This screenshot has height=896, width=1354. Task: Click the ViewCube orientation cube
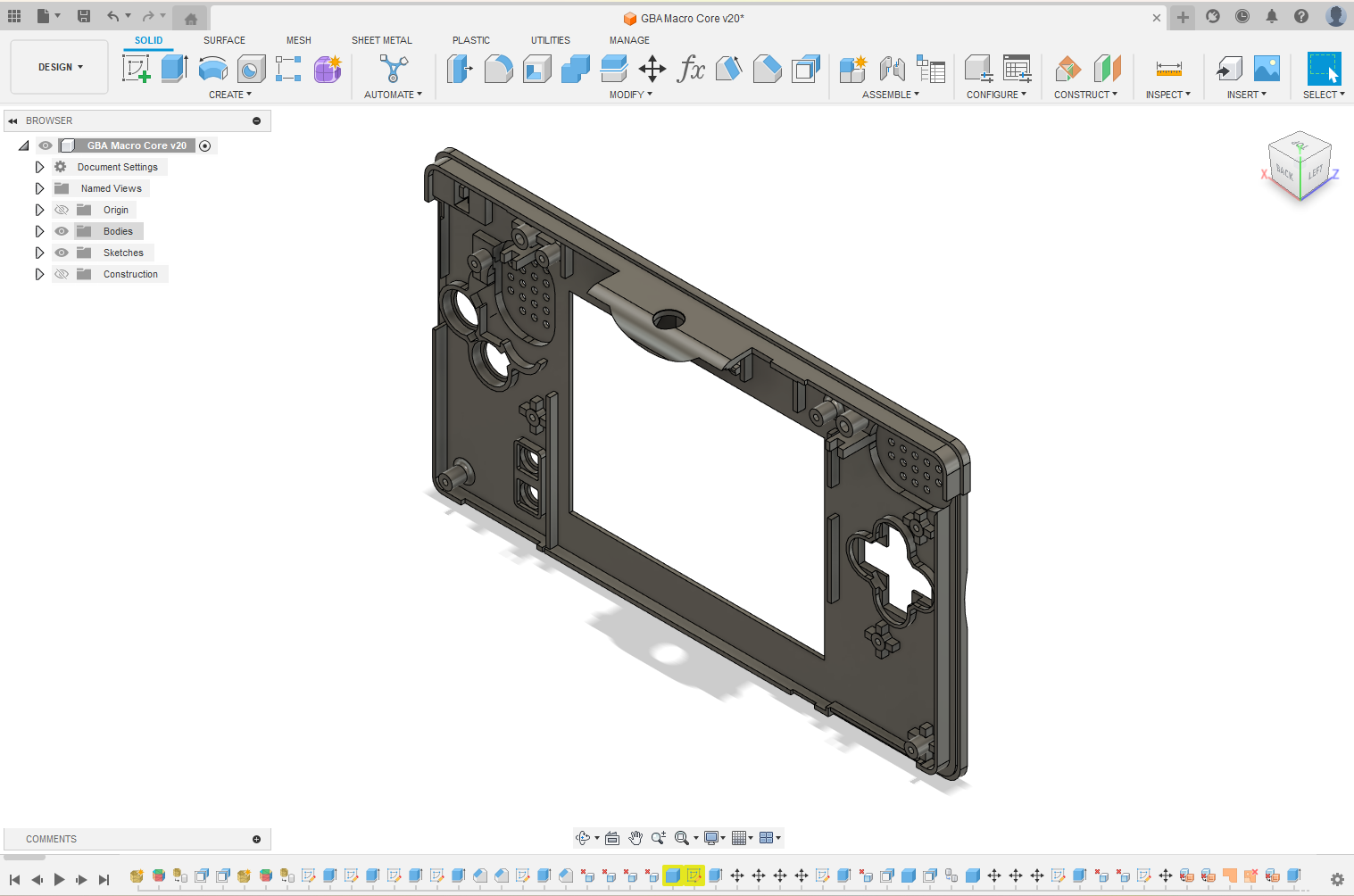(x=1300, y=167)
